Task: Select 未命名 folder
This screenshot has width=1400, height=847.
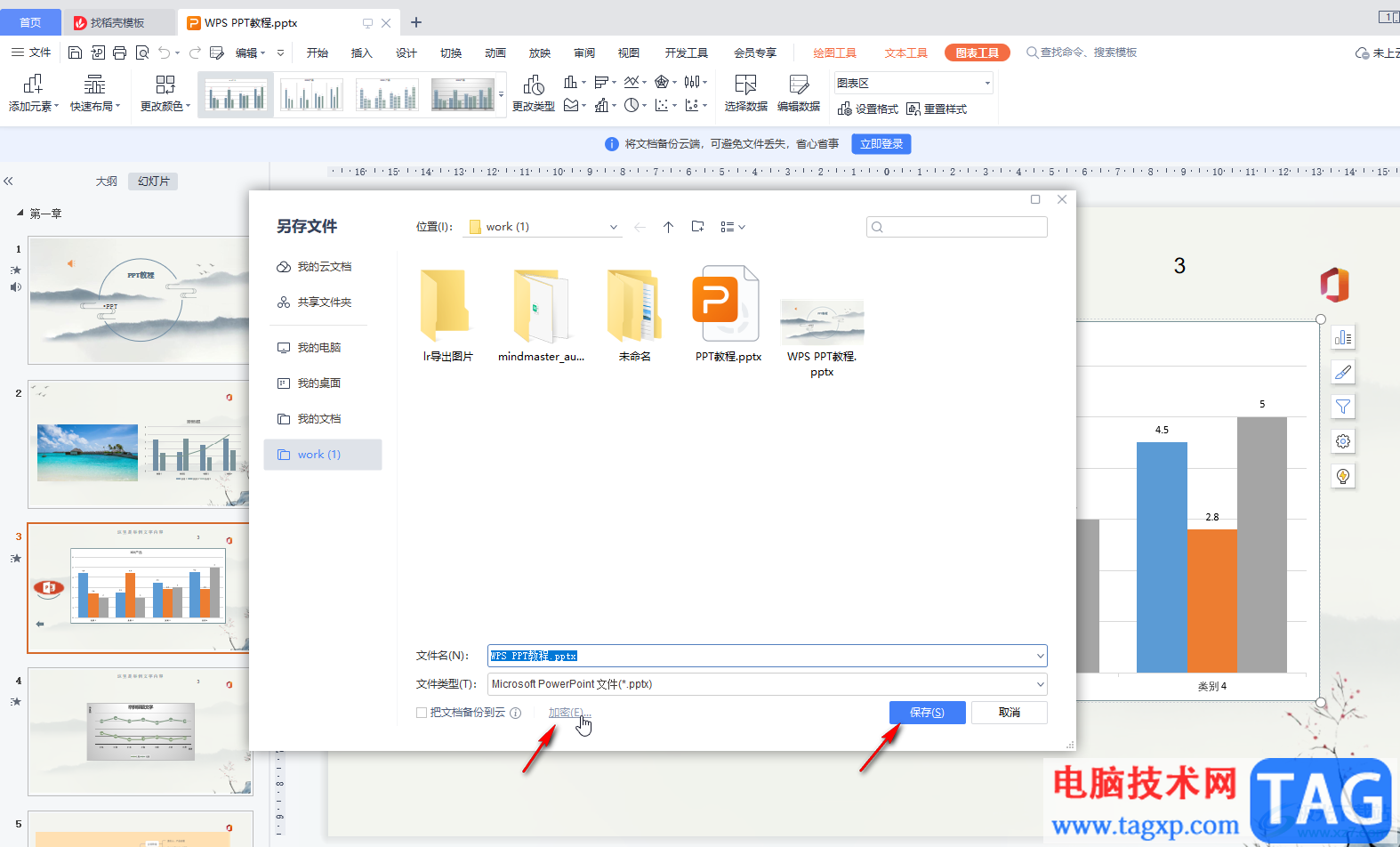Action: 634,314
